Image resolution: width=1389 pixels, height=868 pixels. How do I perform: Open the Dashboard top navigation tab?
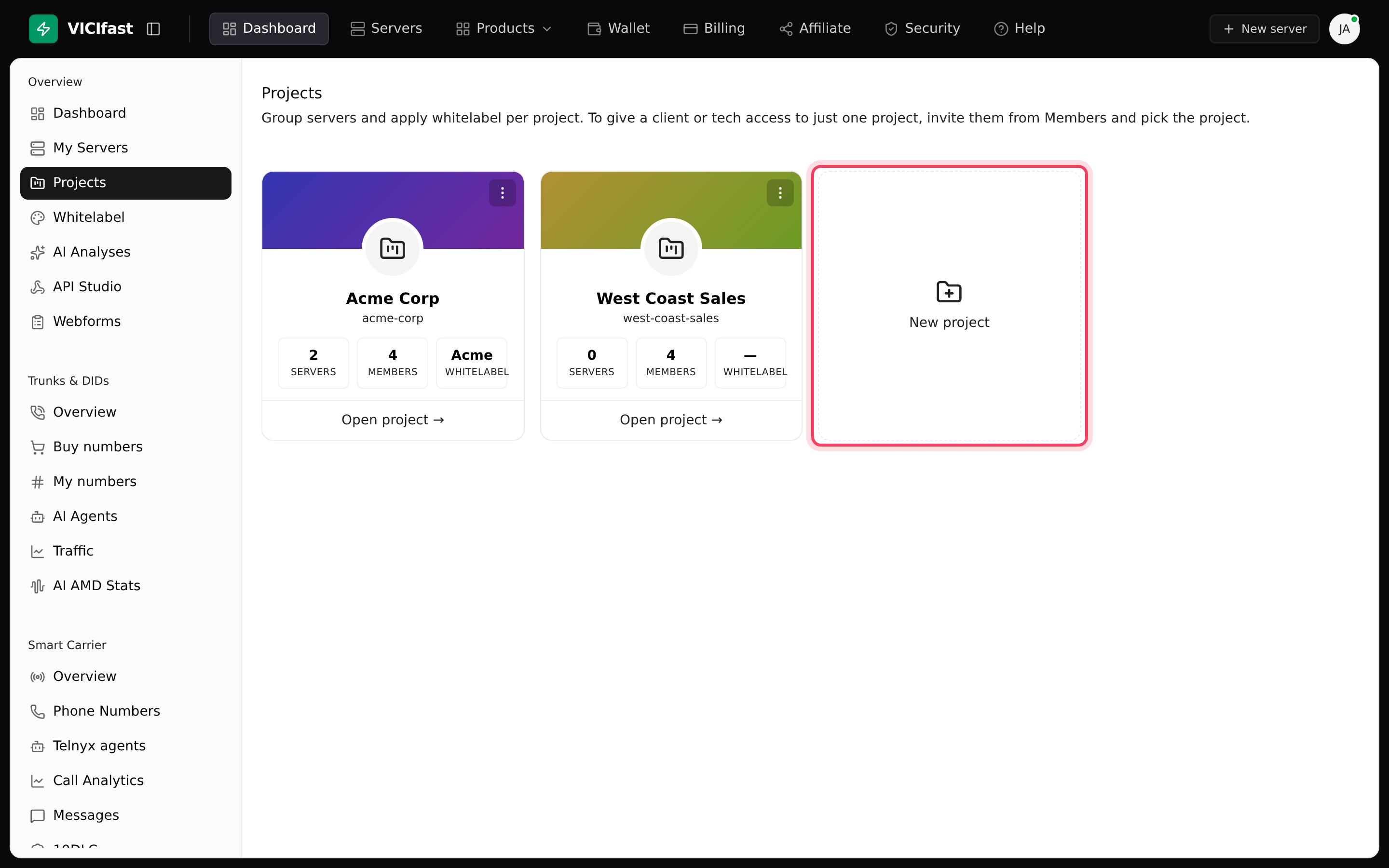click(x=269, y=29)
